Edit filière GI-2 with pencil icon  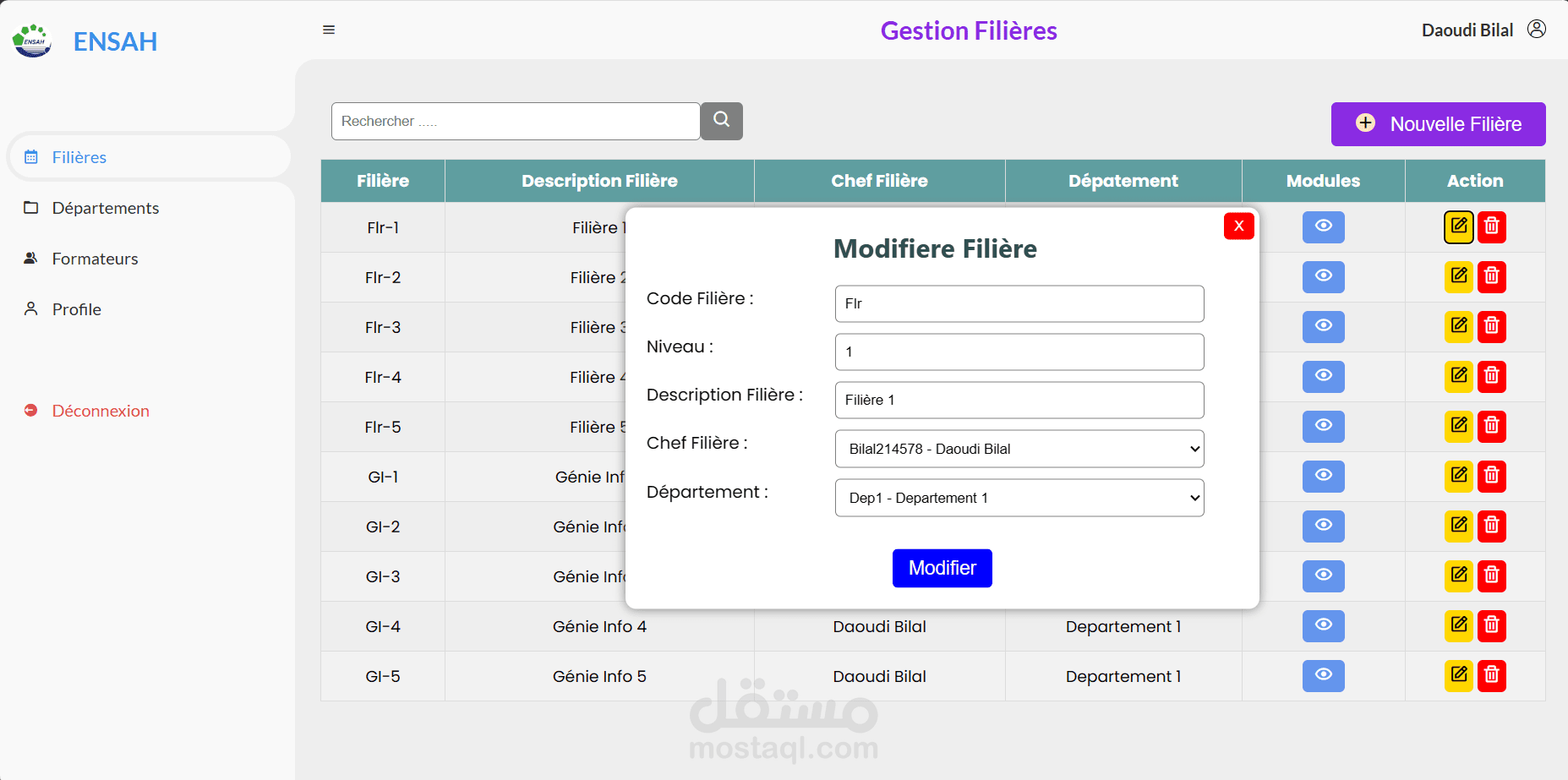[1459, 526]
